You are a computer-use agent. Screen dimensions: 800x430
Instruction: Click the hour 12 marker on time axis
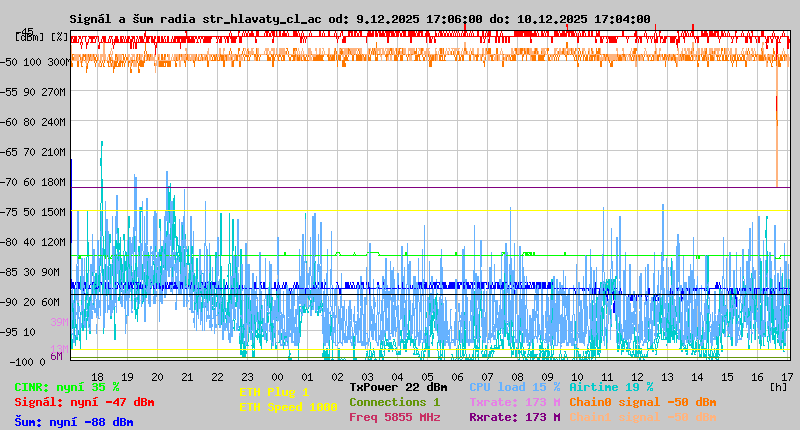(x=638, y=376)
